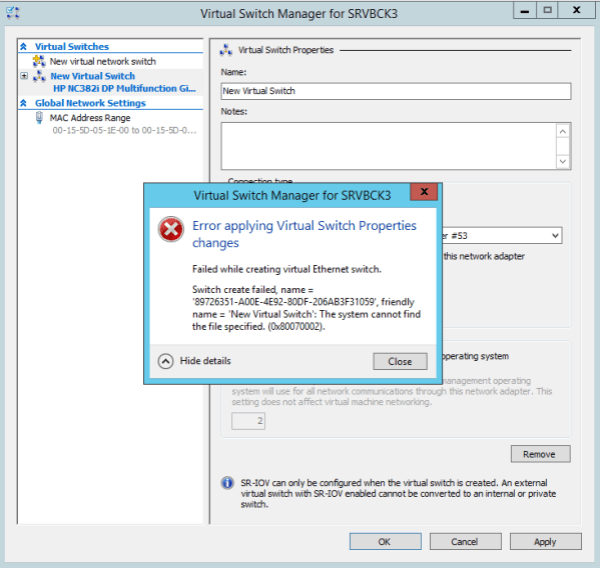The width and height of the screenshot is (600, 568).
Task: Click the Cancel button
Action: coord(465,542)
